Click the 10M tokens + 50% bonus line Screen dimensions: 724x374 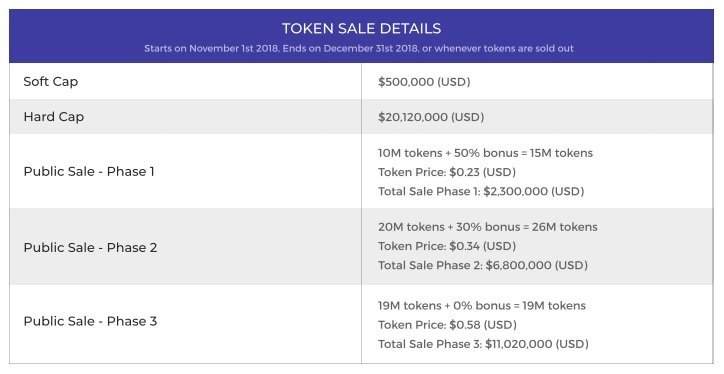[x=485, y=153]
